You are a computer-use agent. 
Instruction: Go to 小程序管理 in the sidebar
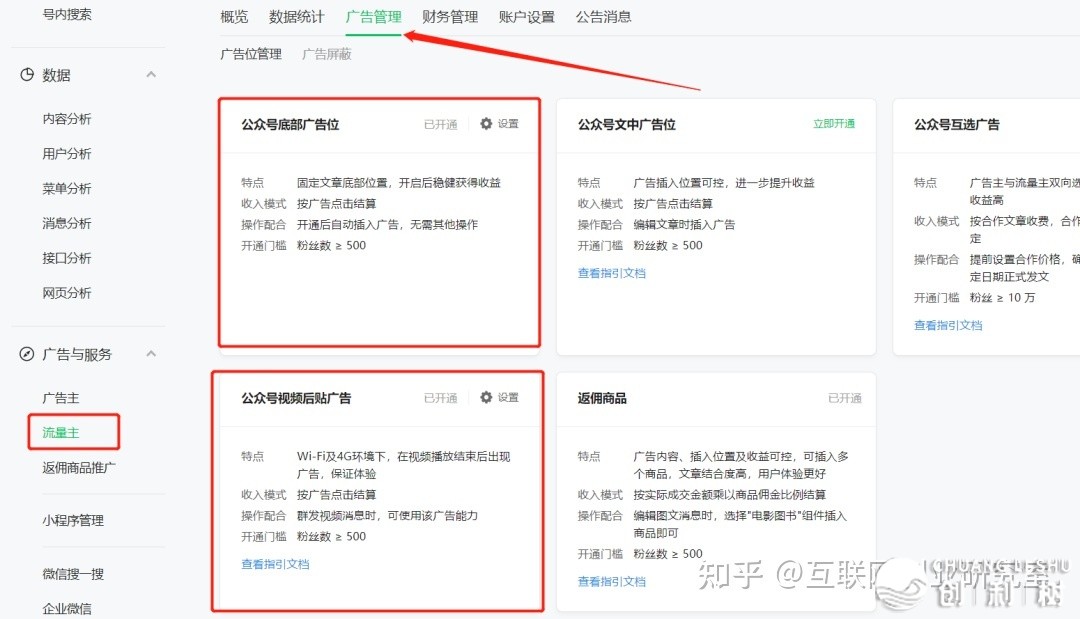(73, 520)
